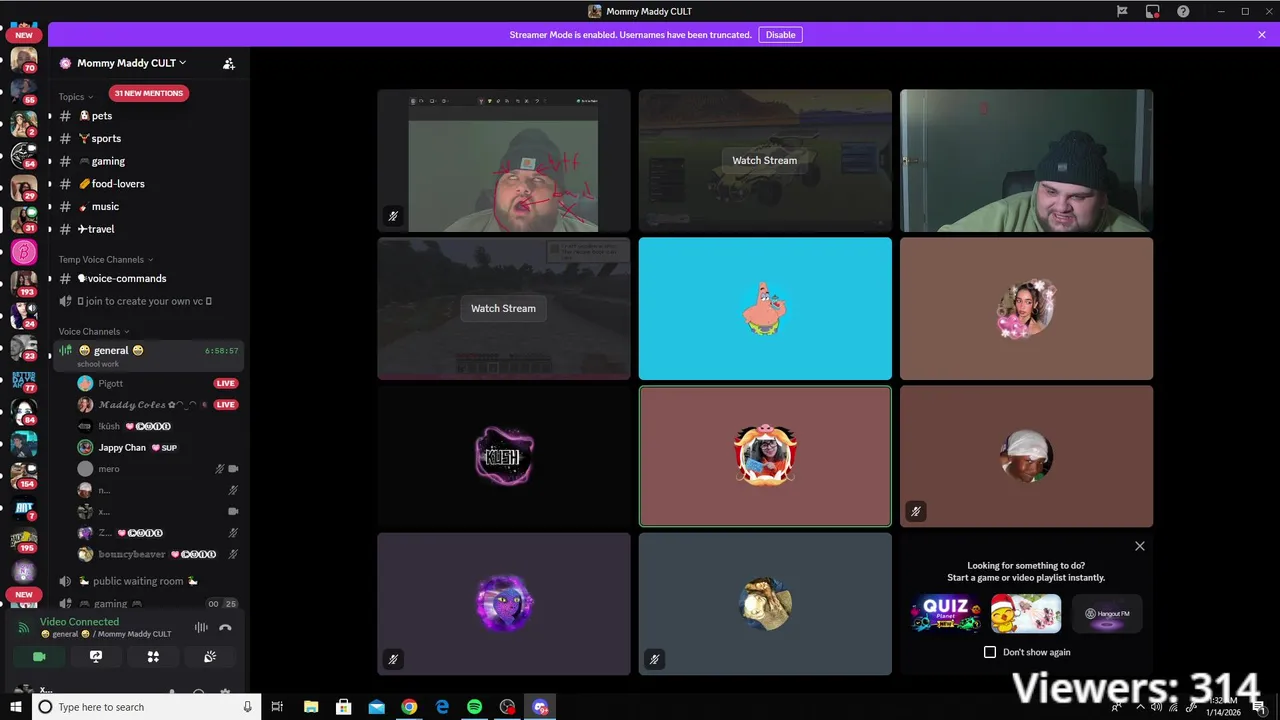The height and width of the screenshot is (720, 1280).
Task: Watch the Minecraft stream tile
Action: [x=504, y=308]
